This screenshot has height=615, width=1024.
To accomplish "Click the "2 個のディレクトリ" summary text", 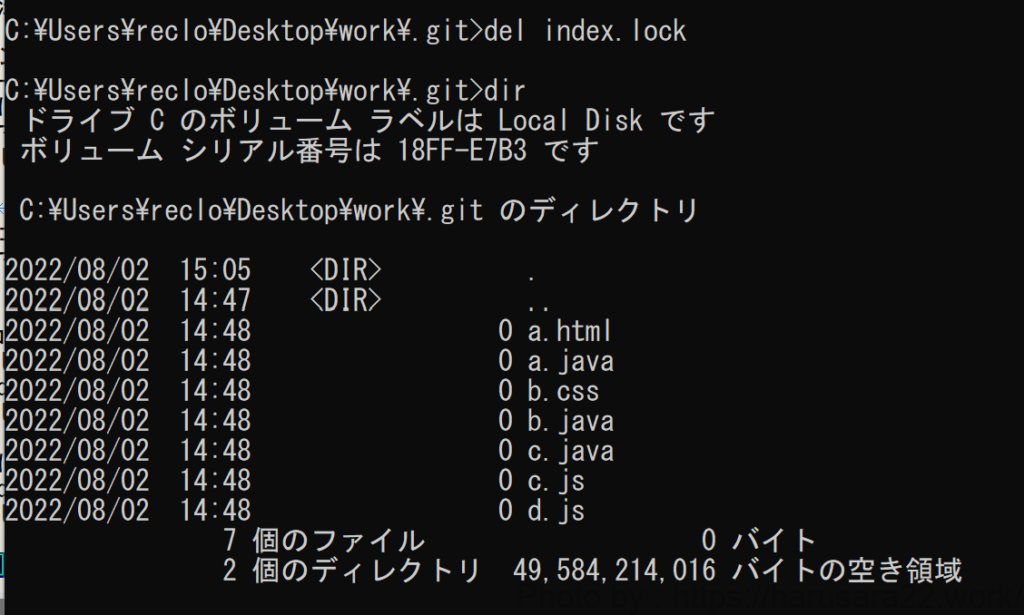I will (352, 571).
